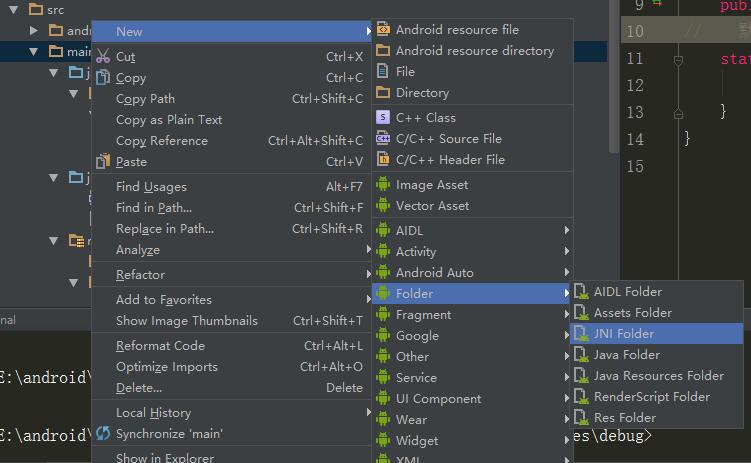Click the AIDL Folder icon
Image resolution: width=751 pixels, height=463 pixels.
click(x=581, y=292)
